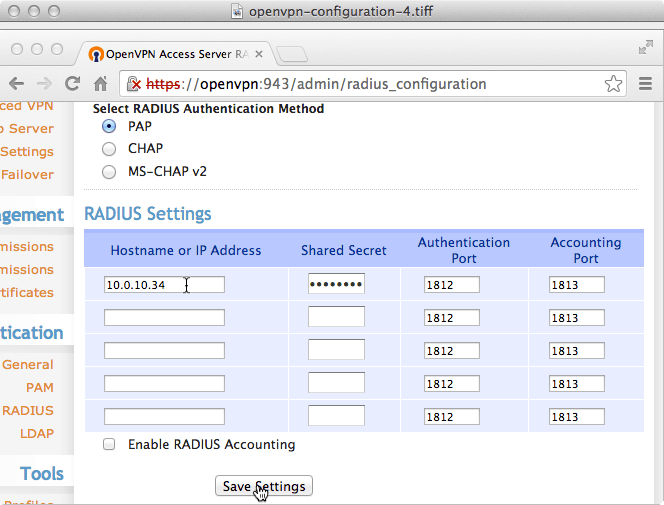Select the OpenVPN Access Server tab
Image resolution: width=664 pixels, height=505 pixels.
pyautogui.click(x=176, y=54)
